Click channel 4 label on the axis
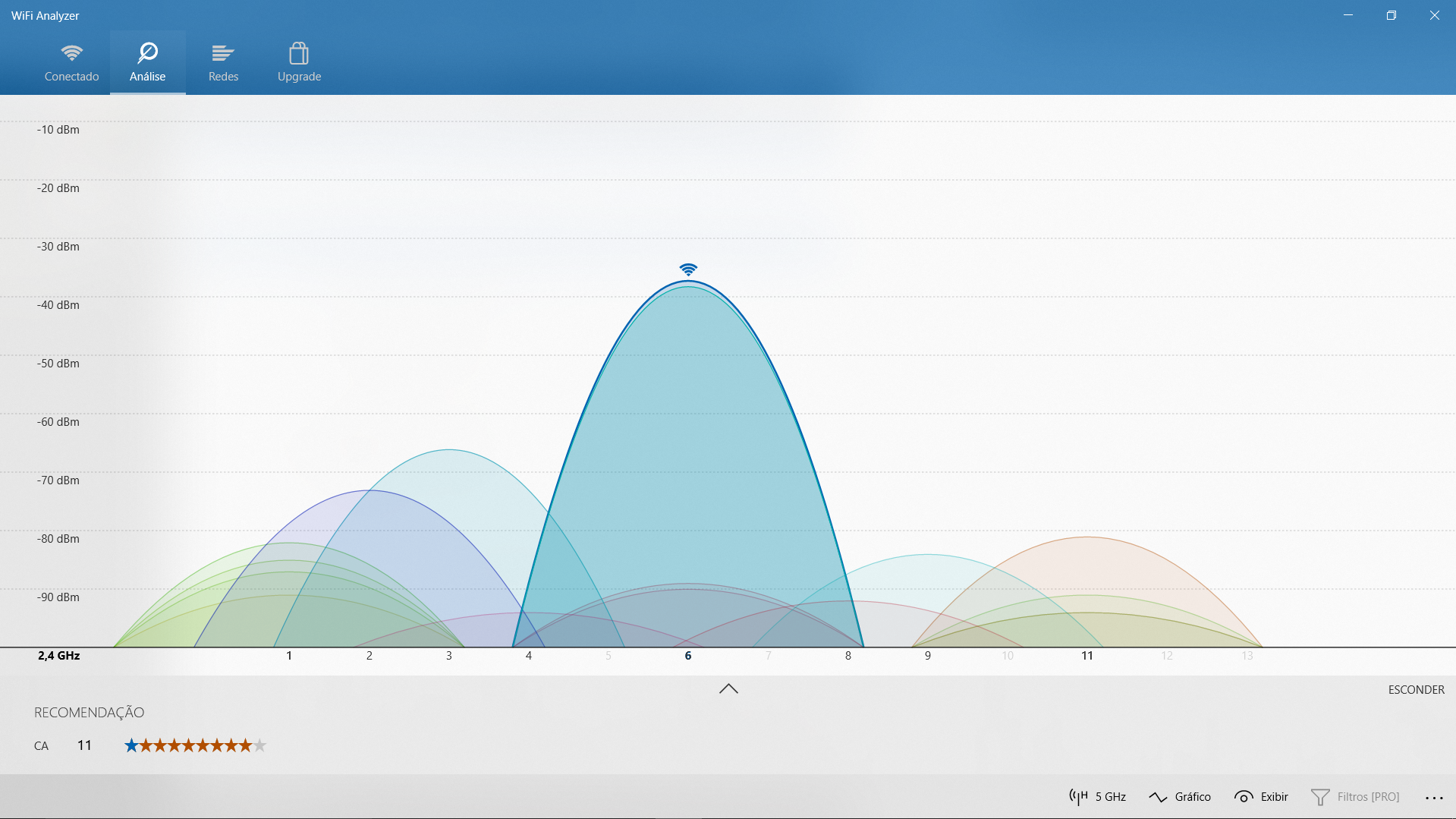Image resolution: width=1456 pixels, height=819 pixels. pyautogui.click(x=529, y=656)
